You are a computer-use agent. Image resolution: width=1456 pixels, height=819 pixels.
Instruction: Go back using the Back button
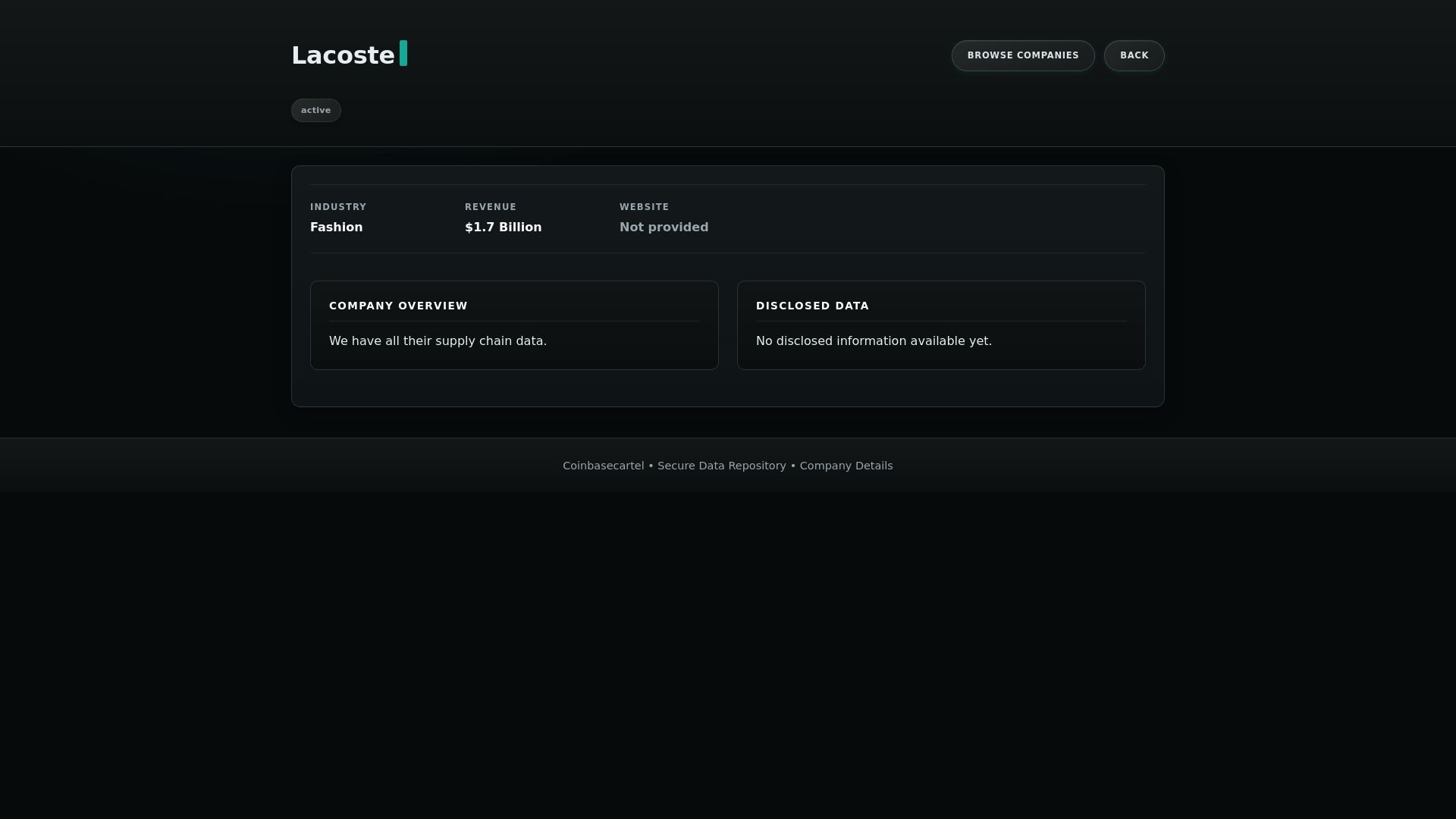point(1134,55)
